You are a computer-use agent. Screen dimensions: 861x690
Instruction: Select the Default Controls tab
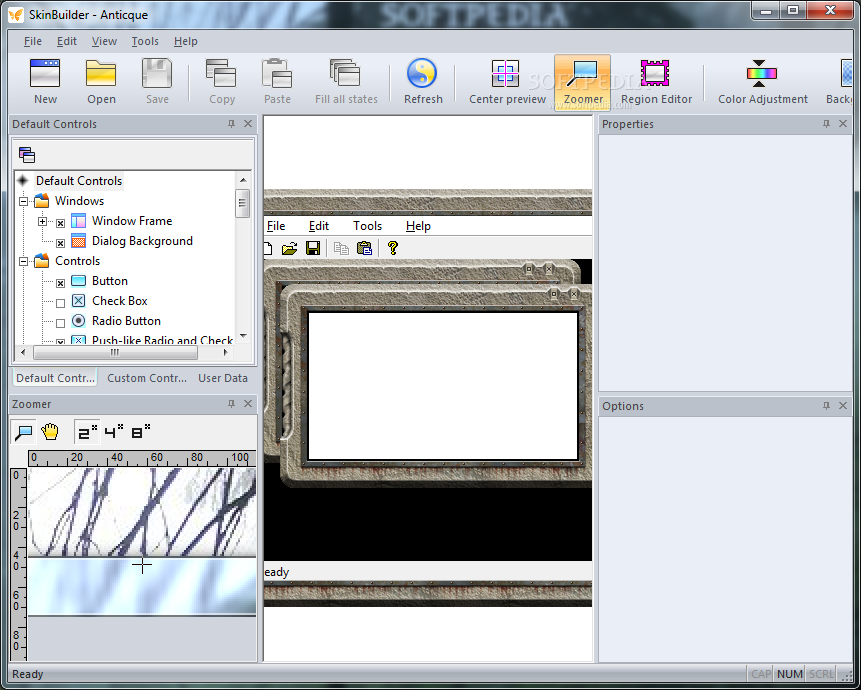55,378
